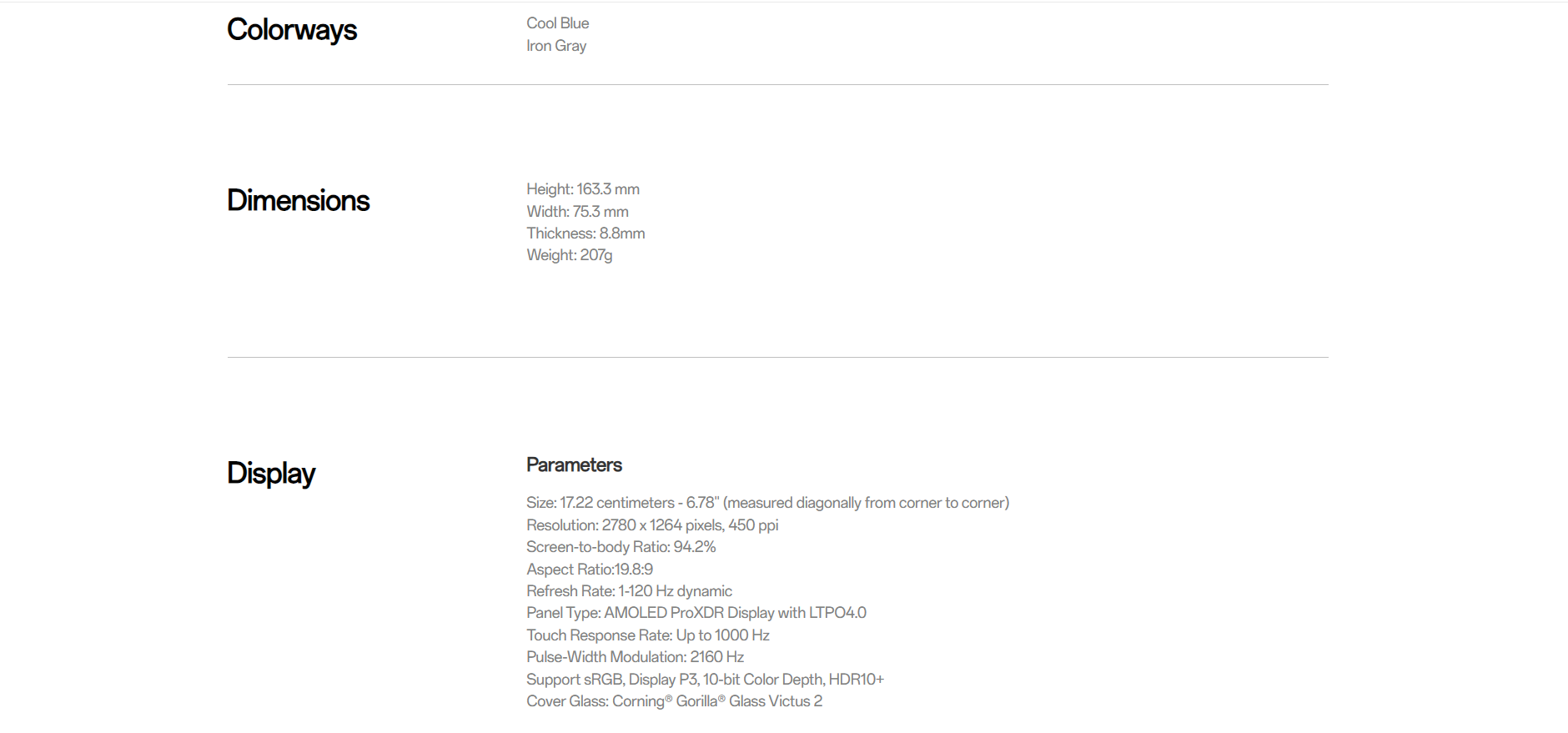Click the Width 75.3 mm line

[577, 212]
